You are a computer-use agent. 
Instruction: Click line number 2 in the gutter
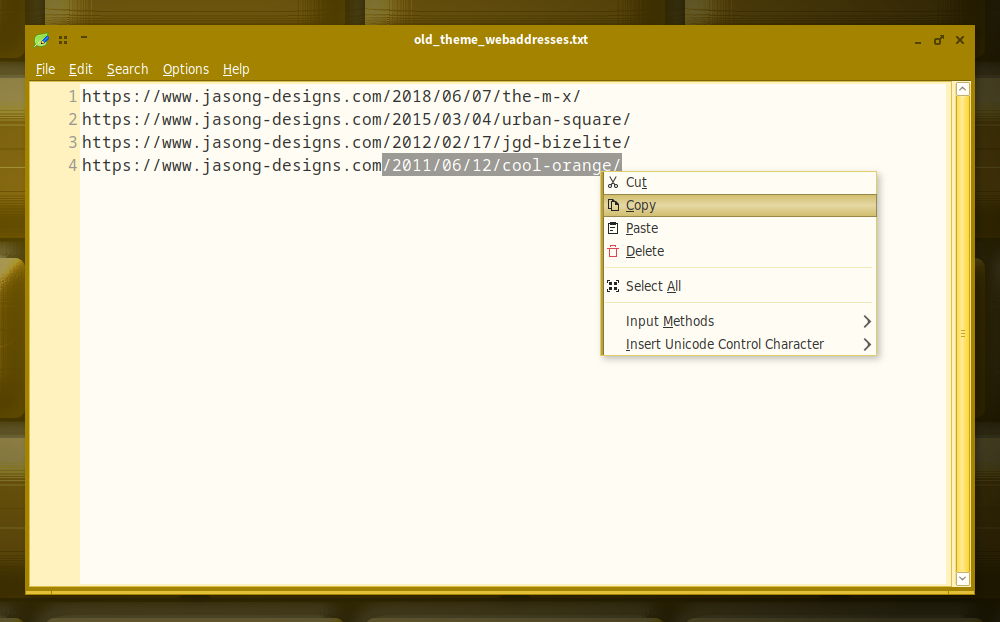pos(73,119)
